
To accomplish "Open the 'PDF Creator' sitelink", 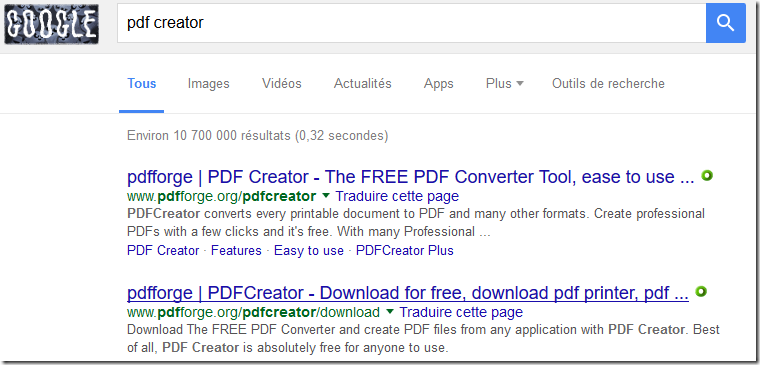I will [x=163, y=251].
